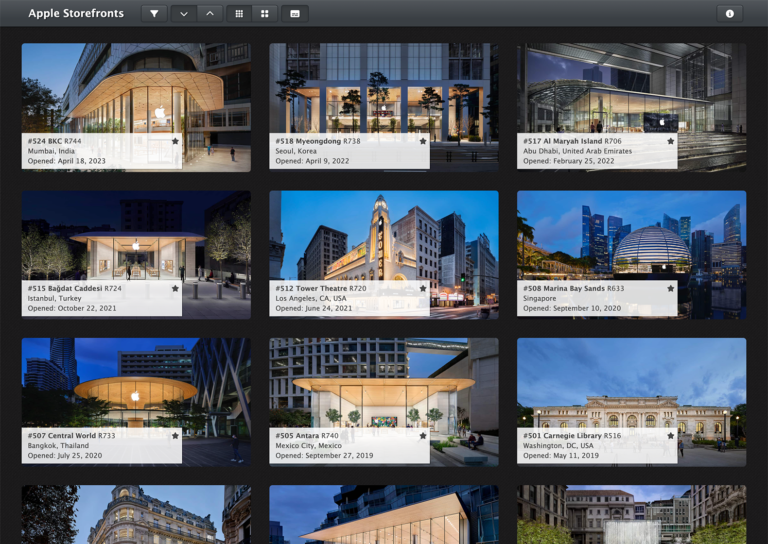768x544 pixels.
Task: Star the Al Maryah Island store
Action: click(x=671, y=141)
